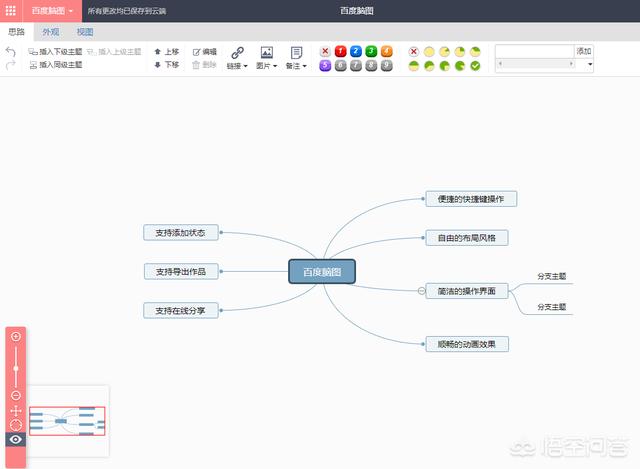This screenshot has height=469, width=640.
Task: Toggle the navigator eye icon
Action: click(x=16, y=439)
